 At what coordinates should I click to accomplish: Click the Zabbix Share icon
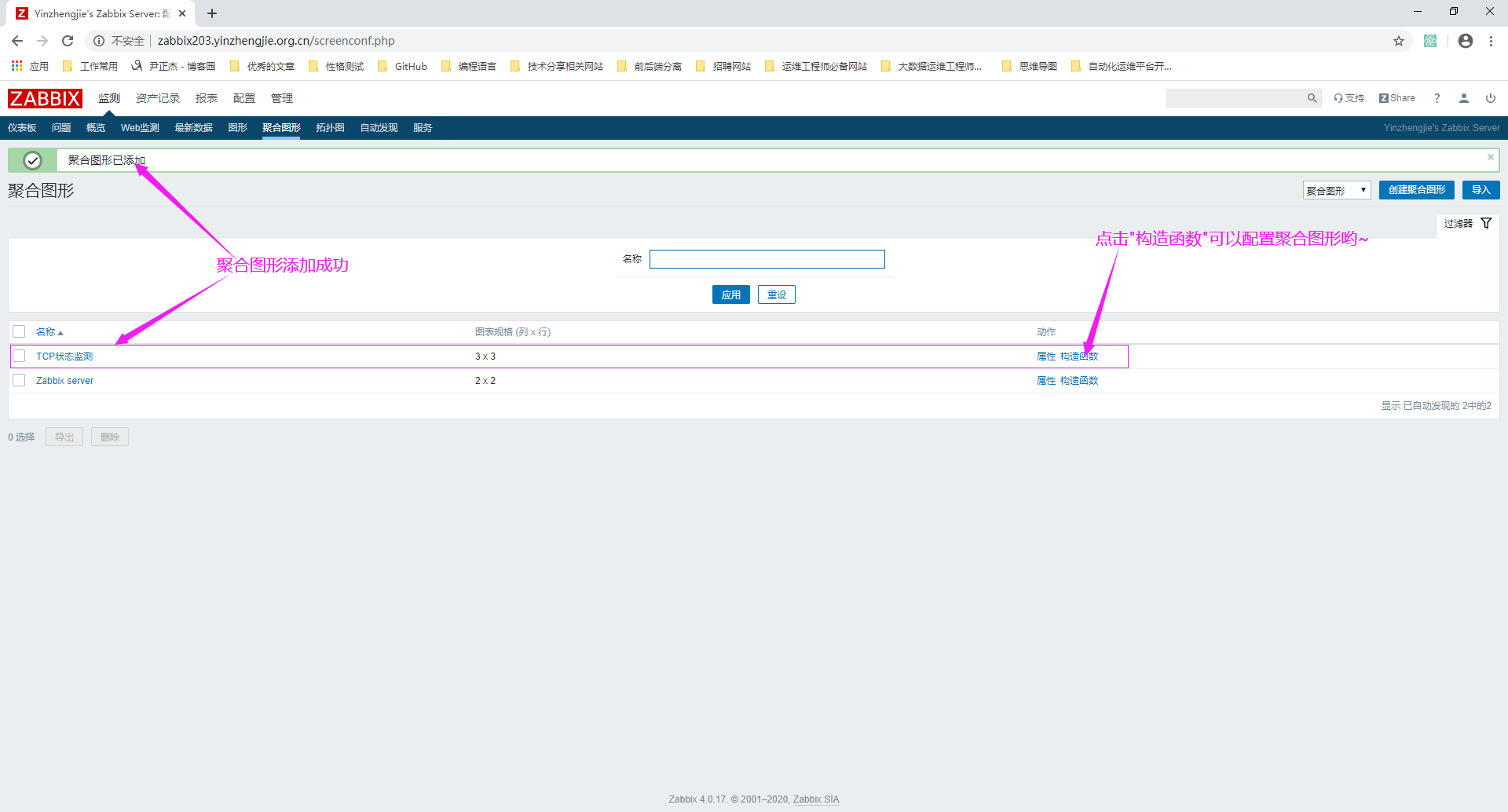[x=1397, y=98]
